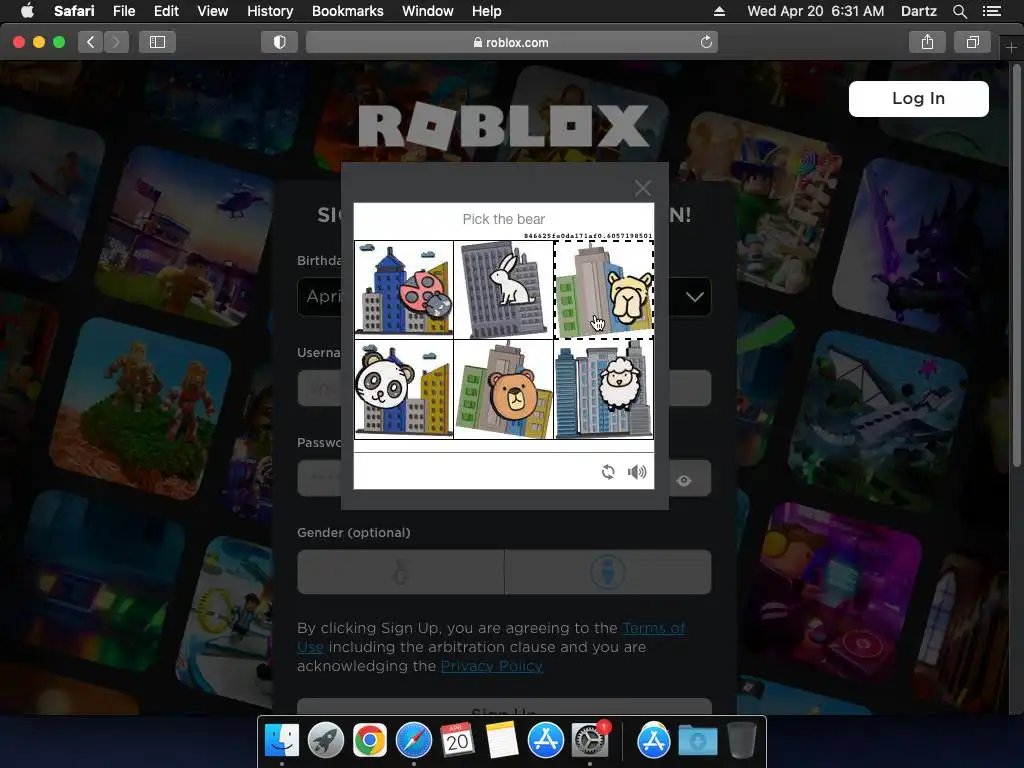Go forward in Safari
The image size is (1024, 768).
point(116,42)
